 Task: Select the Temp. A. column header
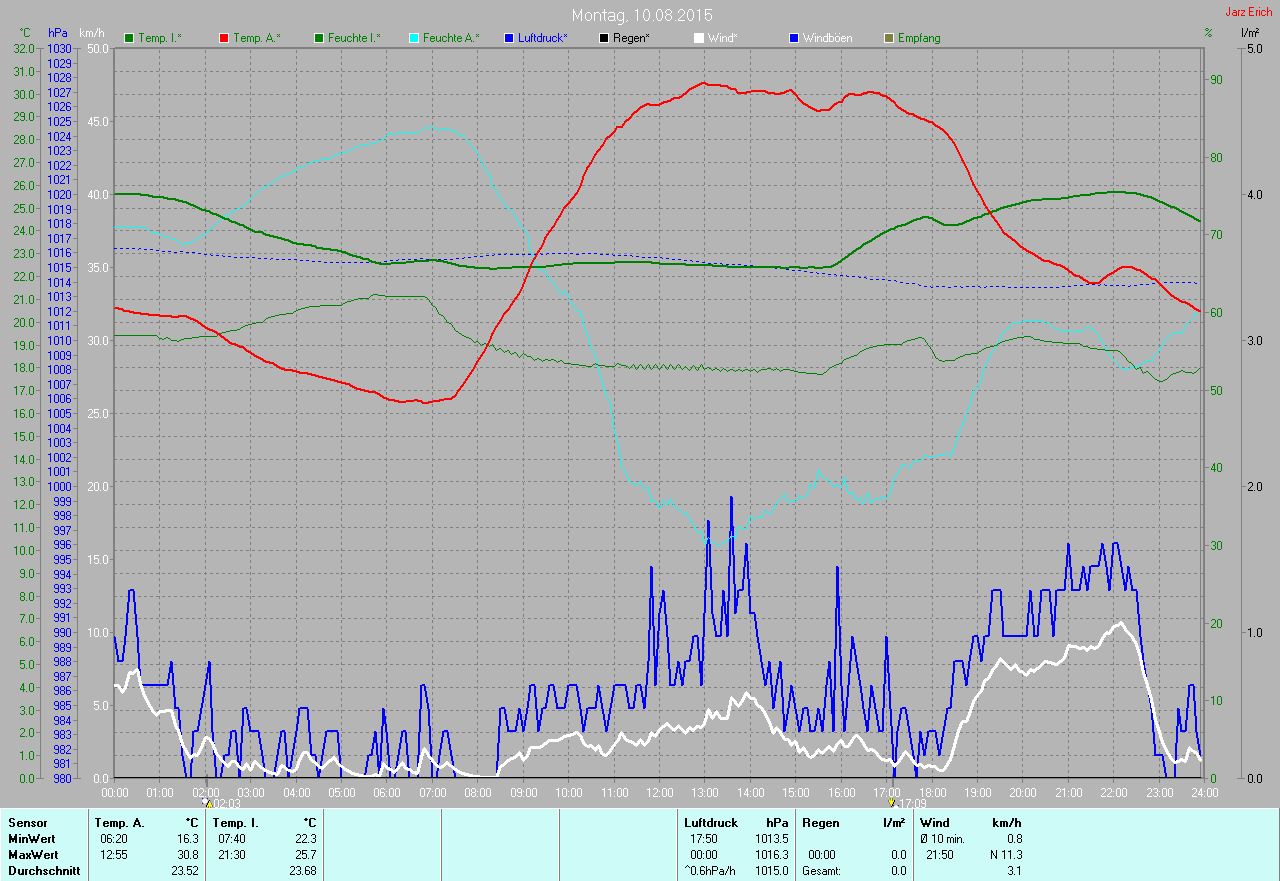[119, 823]
